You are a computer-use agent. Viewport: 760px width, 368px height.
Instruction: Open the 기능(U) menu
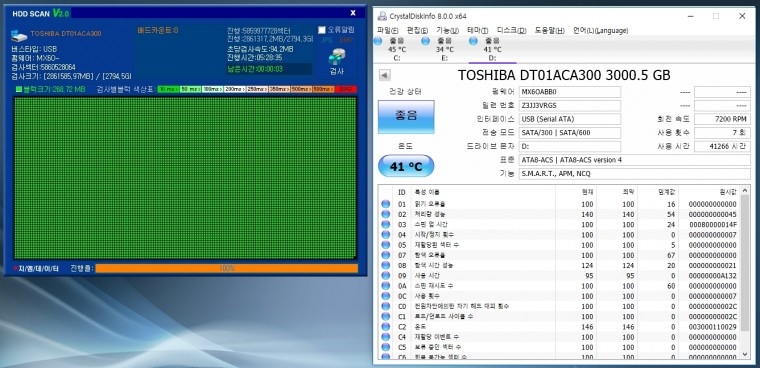[447, 31]
